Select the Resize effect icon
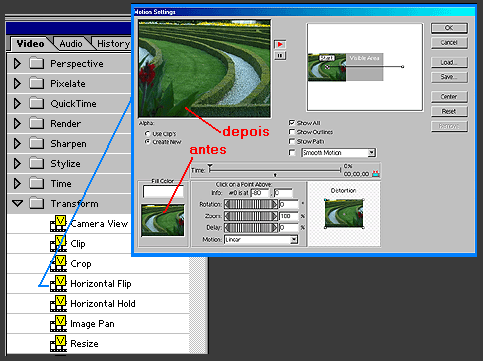Screen dimensions: 483x361 click(59, 344)
